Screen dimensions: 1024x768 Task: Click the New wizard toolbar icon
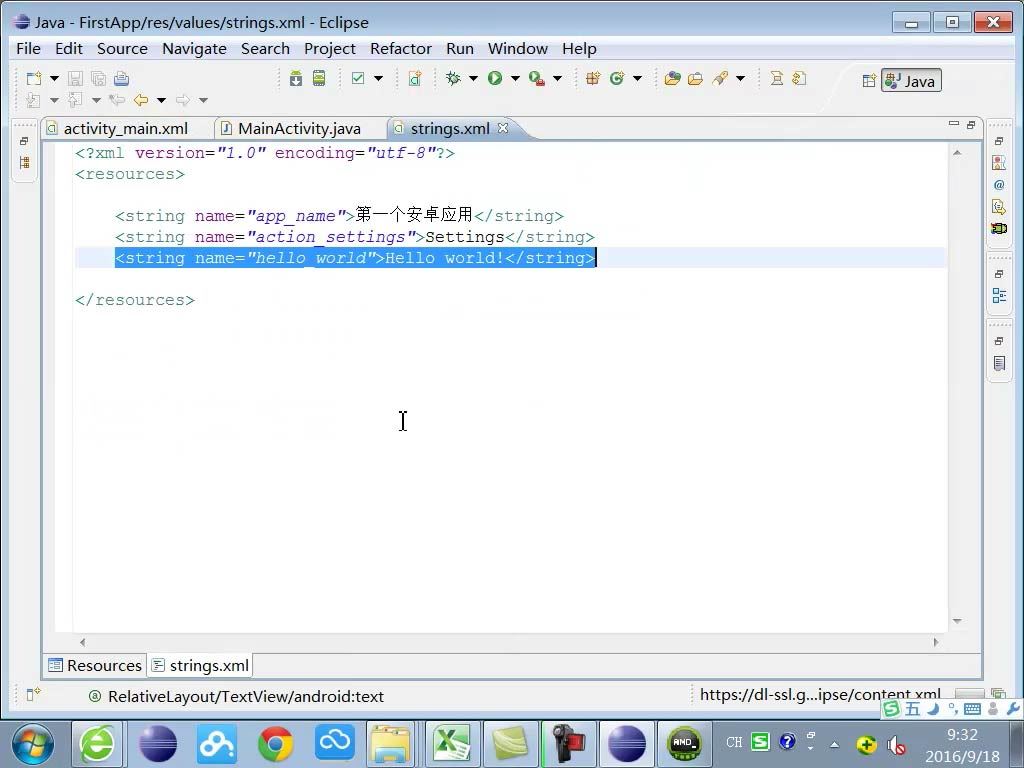coord(34,79)
